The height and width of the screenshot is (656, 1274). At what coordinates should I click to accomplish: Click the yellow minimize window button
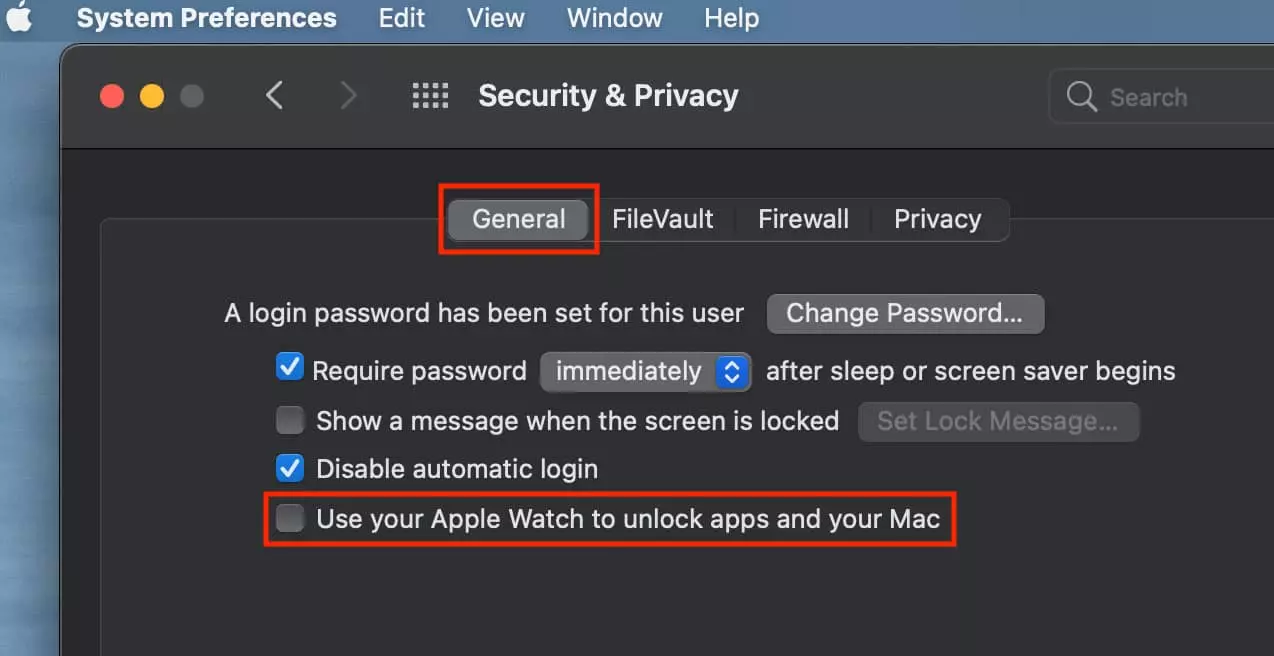(152, 95)
